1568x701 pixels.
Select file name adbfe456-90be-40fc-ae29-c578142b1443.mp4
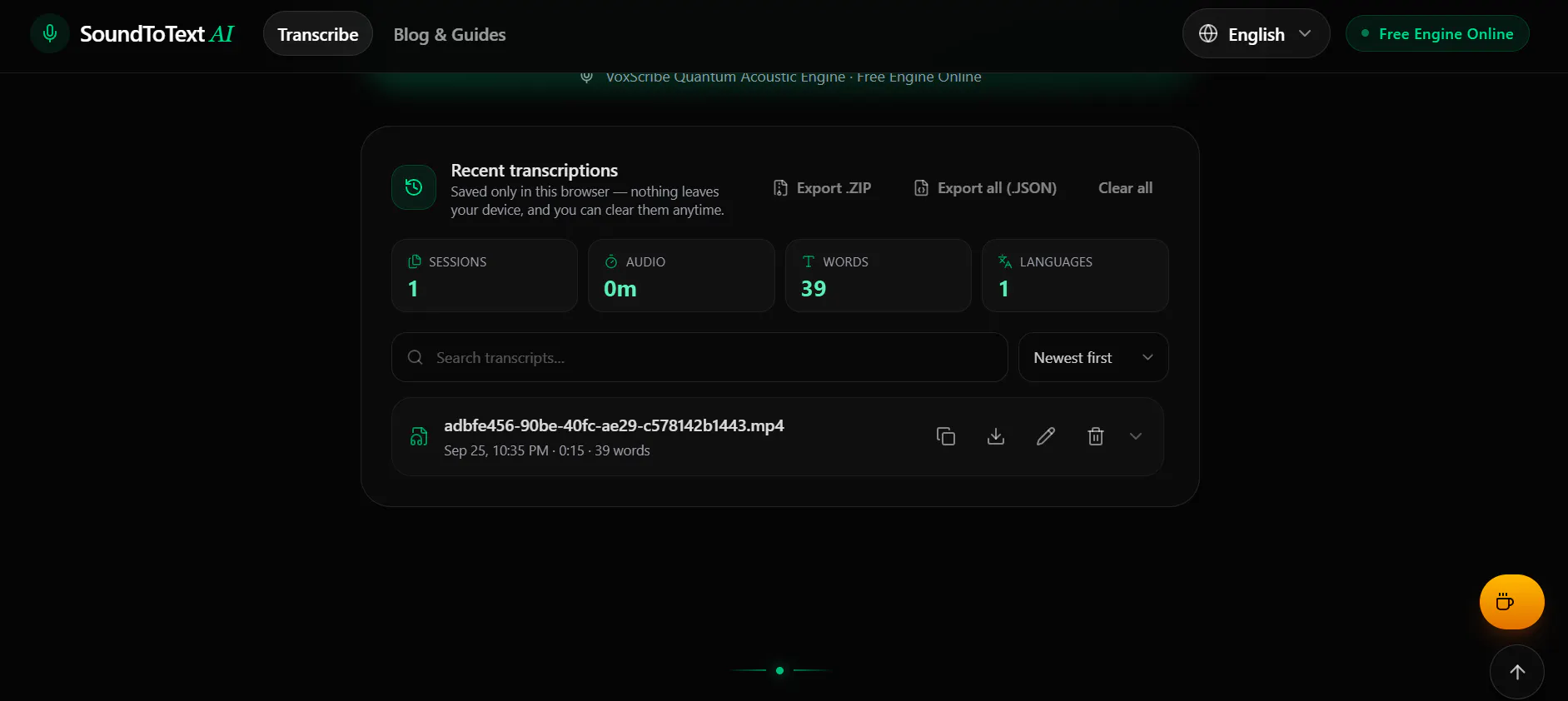[x=614, y=425]
